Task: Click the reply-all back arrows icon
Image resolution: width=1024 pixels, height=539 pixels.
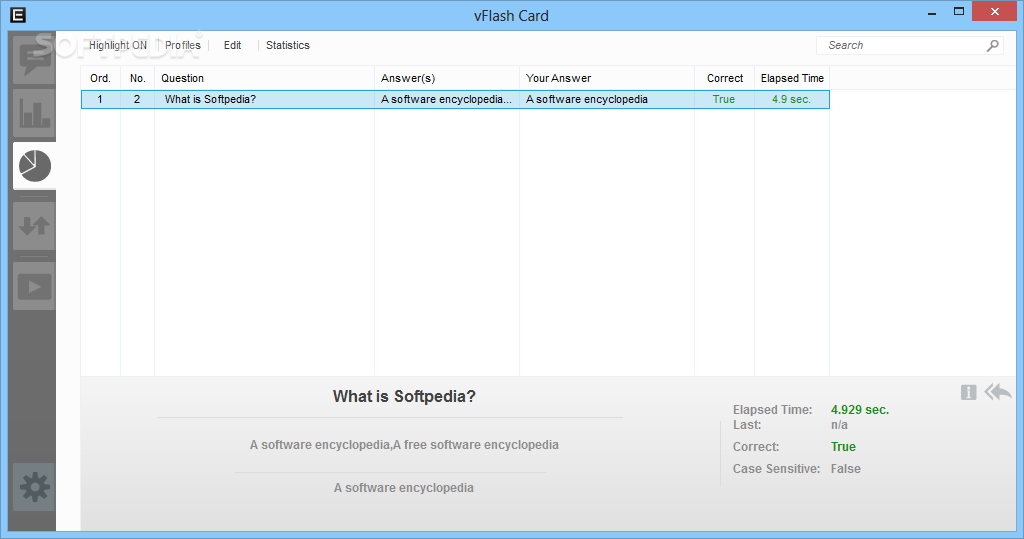Action: [998, 391]
